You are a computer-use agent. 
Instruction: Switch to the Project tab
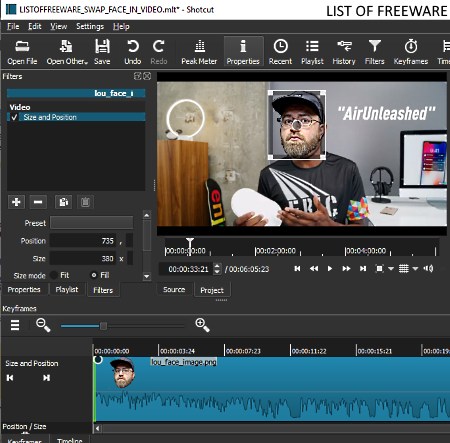tap(212, 290)
